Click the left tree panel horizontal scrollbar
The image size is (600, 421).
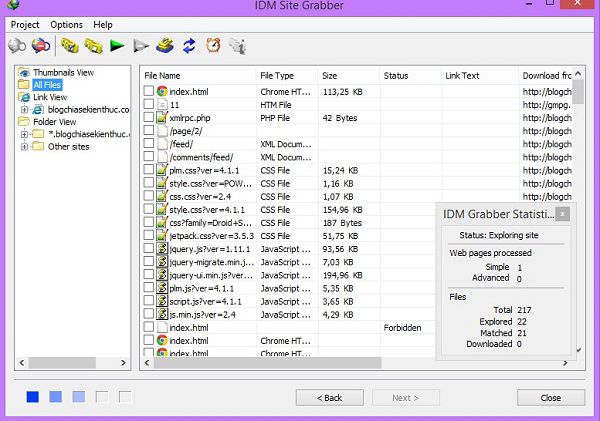coord(62,362)
